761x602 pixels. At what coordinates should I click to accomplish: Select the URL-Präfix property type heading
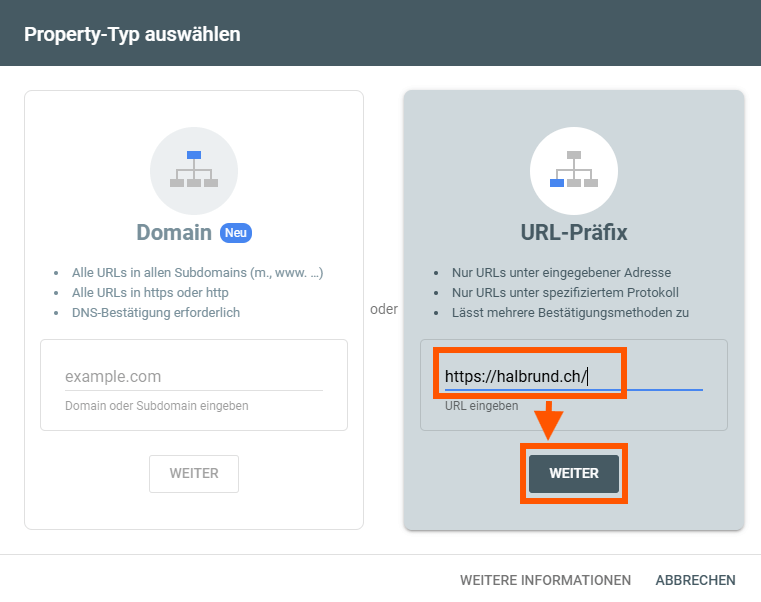573,233
